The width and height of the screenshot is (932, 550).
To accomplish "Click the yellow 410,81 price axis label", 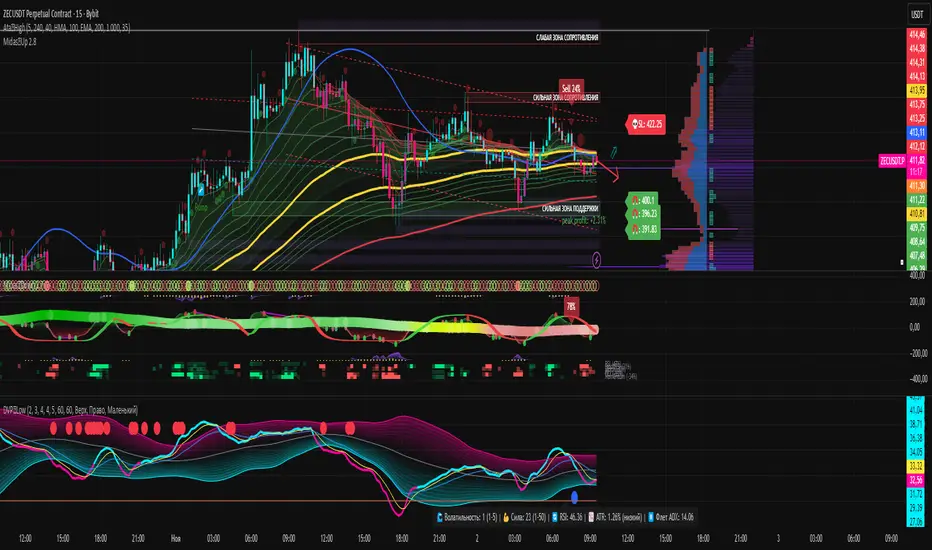I will pos(917,213).
